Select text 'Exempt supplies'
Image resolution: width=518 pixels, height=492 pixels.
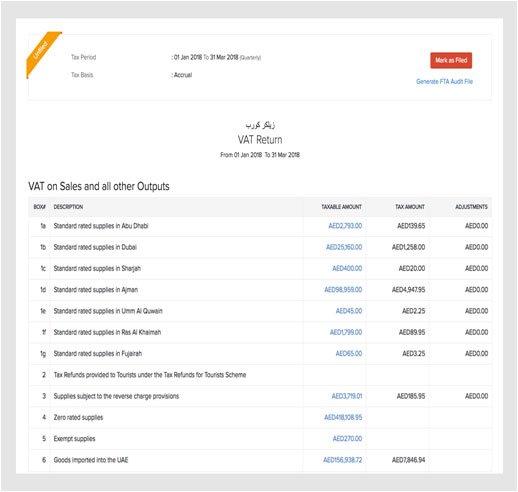[74, 439]
